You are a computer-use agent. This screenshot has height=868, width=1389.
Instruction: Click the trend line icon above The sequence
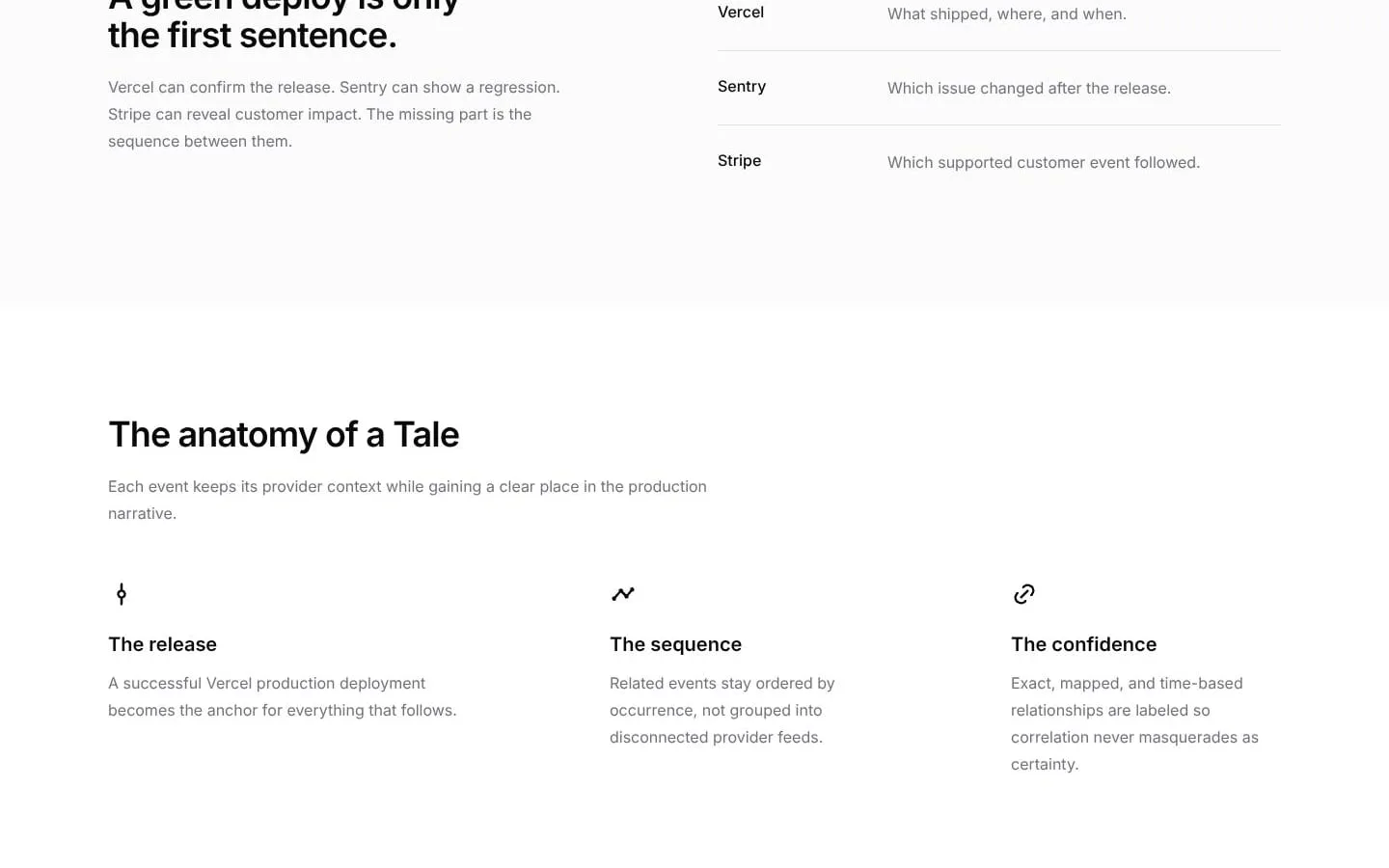click(x=623, y=594)
